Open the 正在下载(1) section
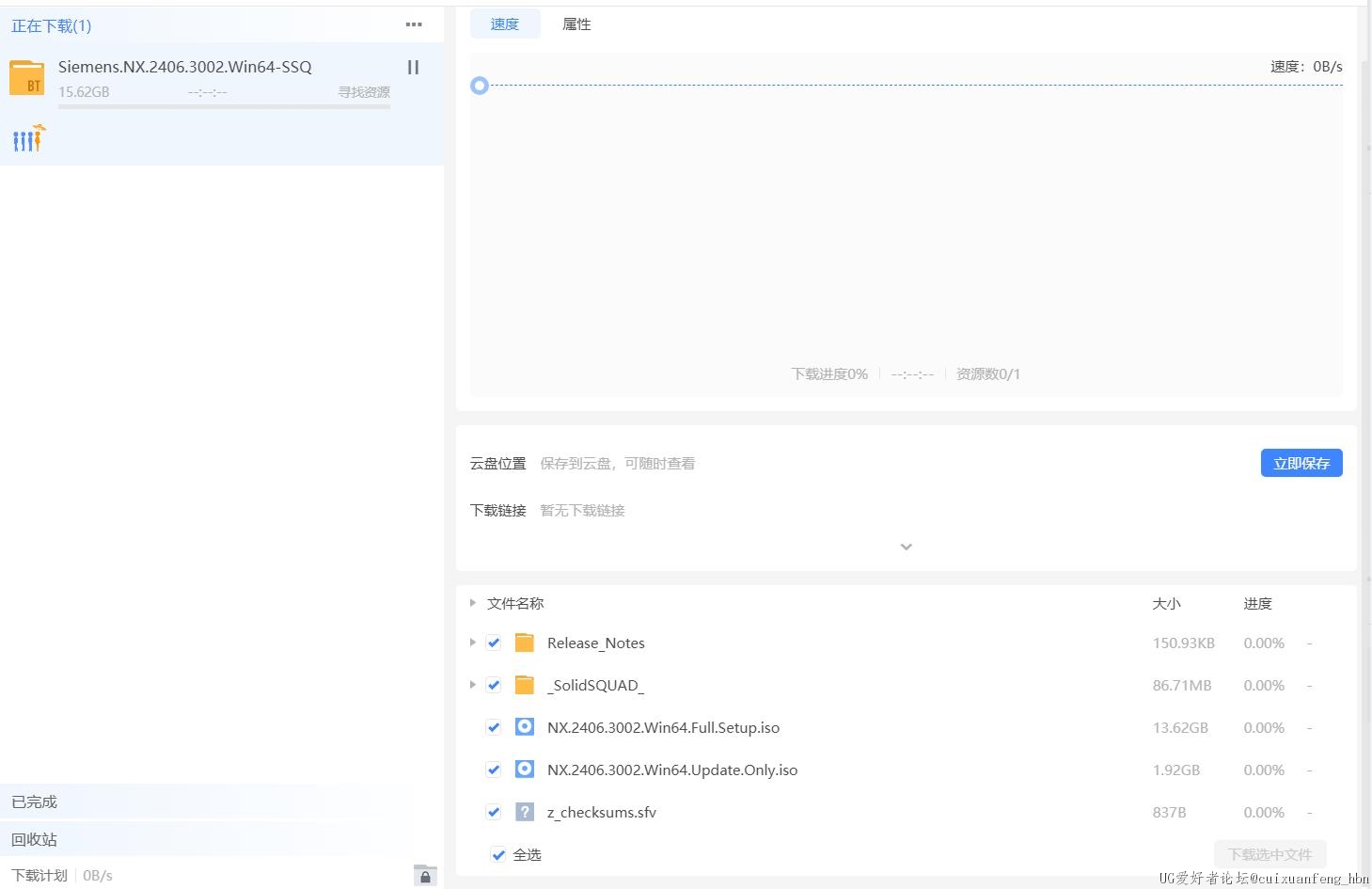 52,26
